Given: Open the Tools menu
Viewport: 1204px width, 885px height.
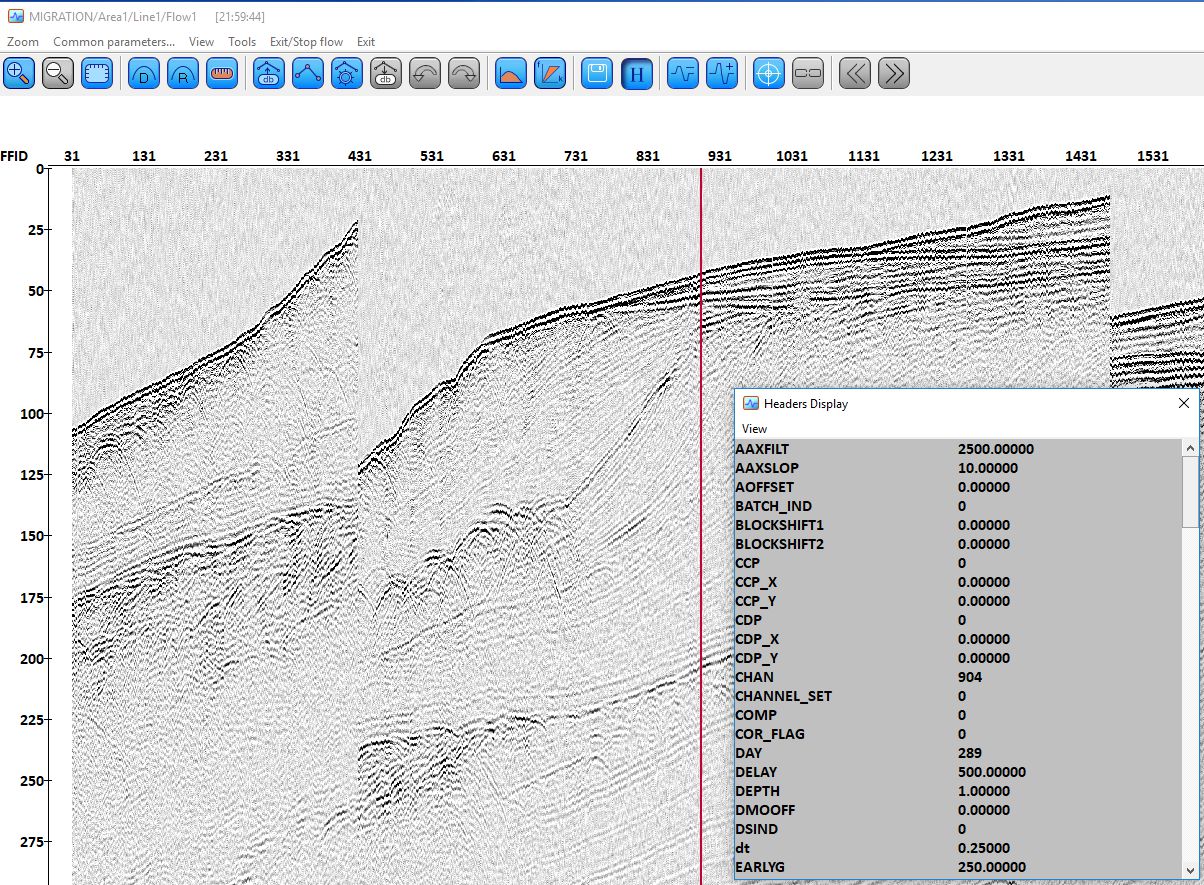Looking at the screenshot, I should point(242,42).
